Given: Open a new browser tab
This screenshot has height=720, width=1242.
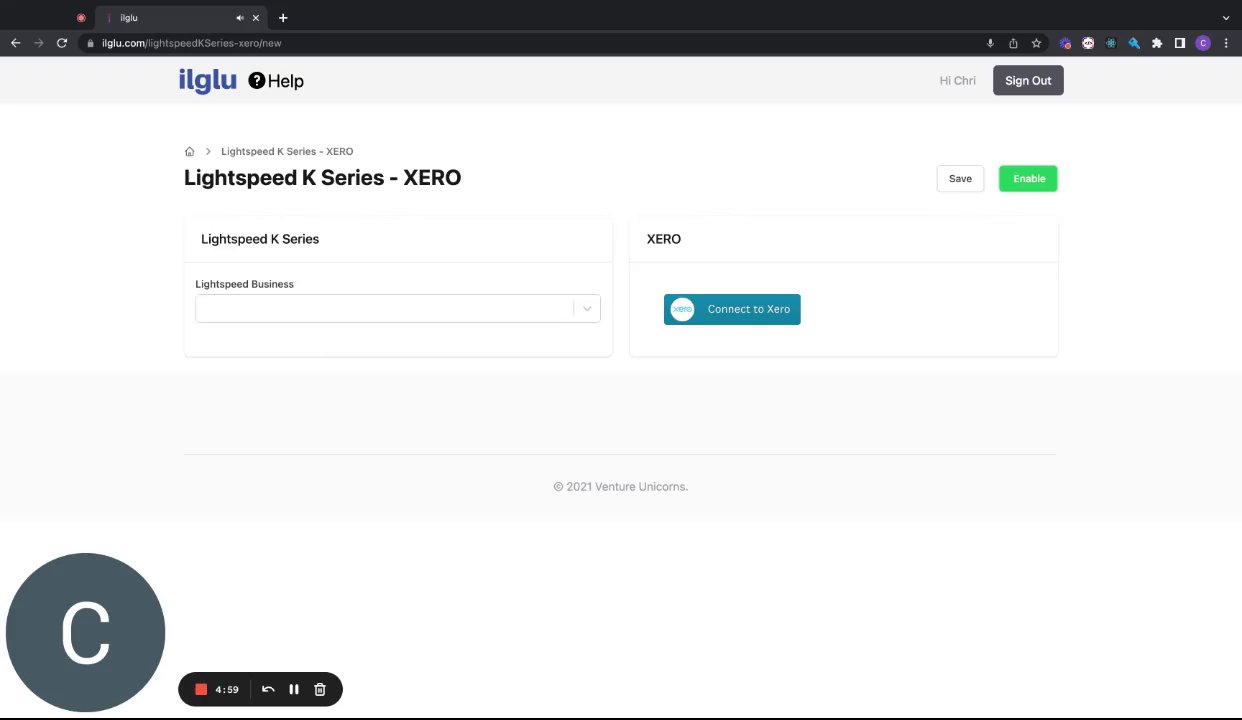Looking at the screenshot, I should (283, 18).
